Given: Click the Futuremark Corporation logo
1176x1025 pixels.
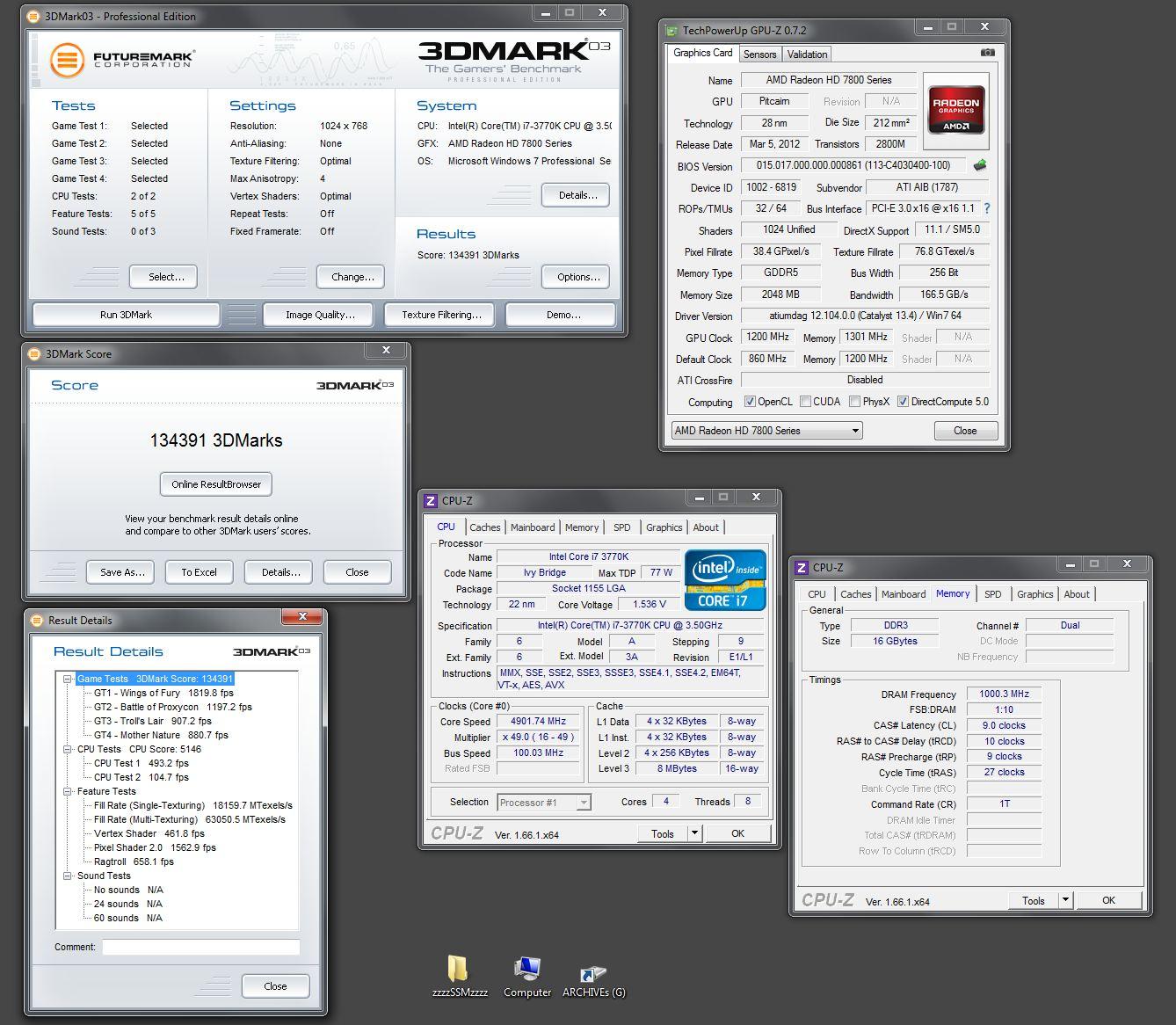Looking at the screenshot, I should [x=123, y=60].
